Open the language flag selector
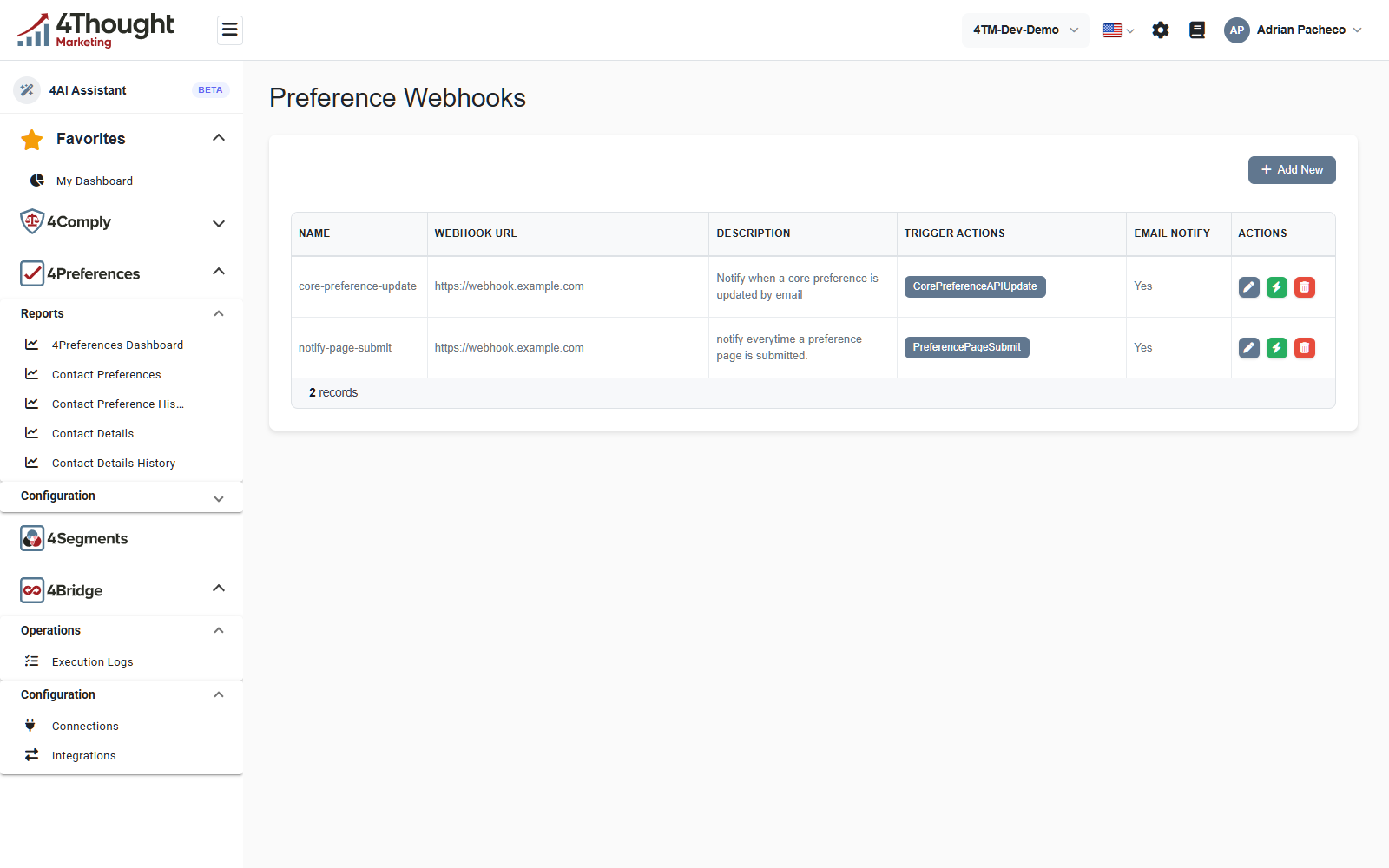The height and width of the screenshot is (868, 1389). point(1118,30)
